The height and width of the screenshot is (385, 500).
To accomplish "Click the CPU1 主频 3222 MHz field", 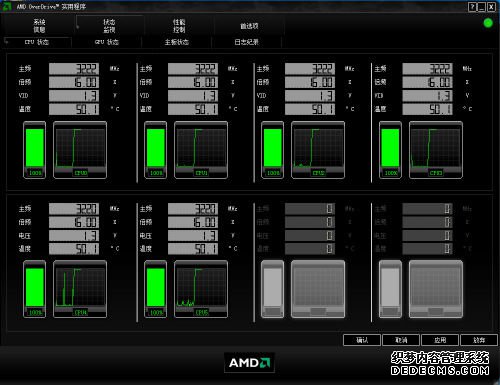I will pos(193,69).
